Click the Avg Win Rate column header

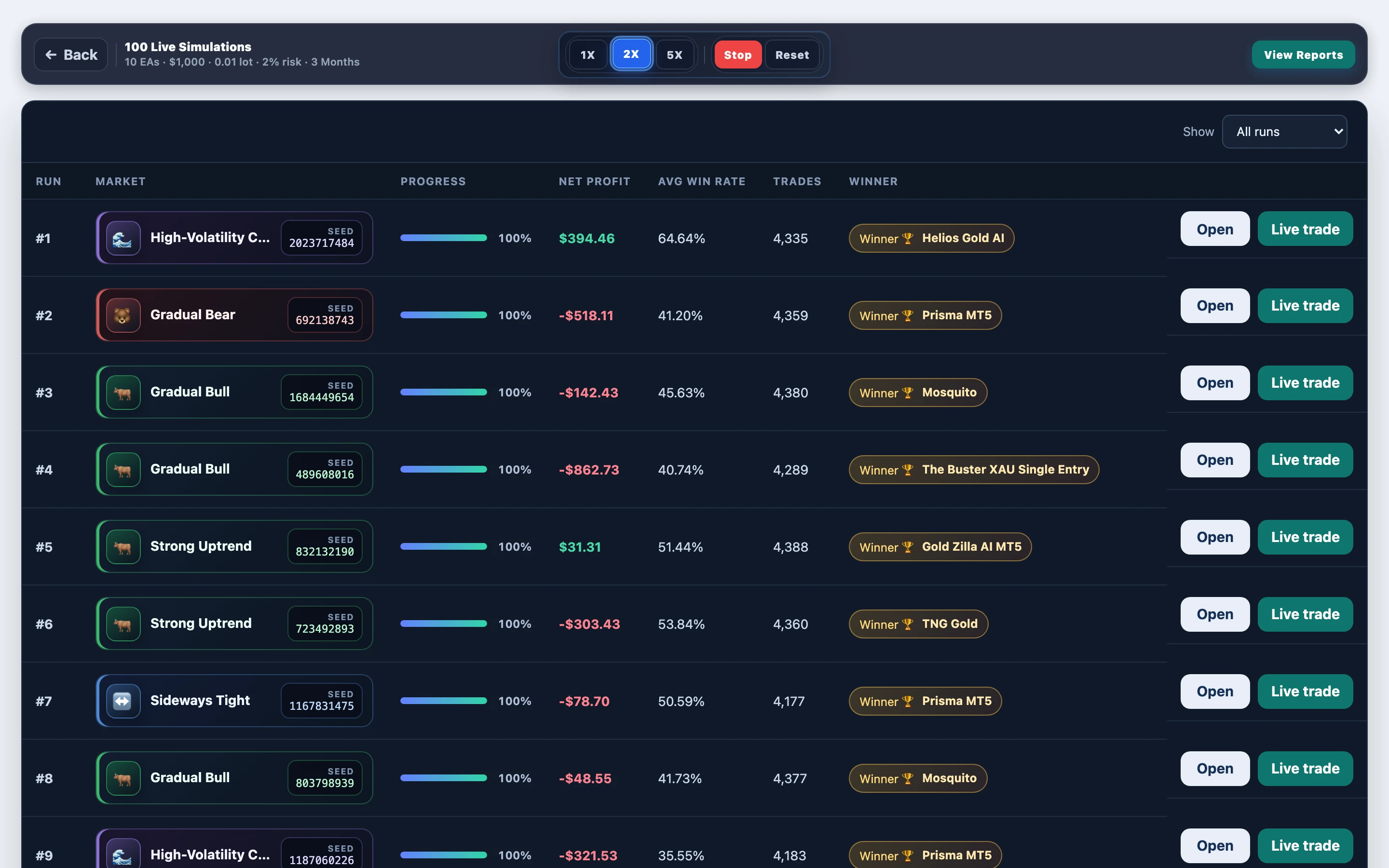(701, 181)
